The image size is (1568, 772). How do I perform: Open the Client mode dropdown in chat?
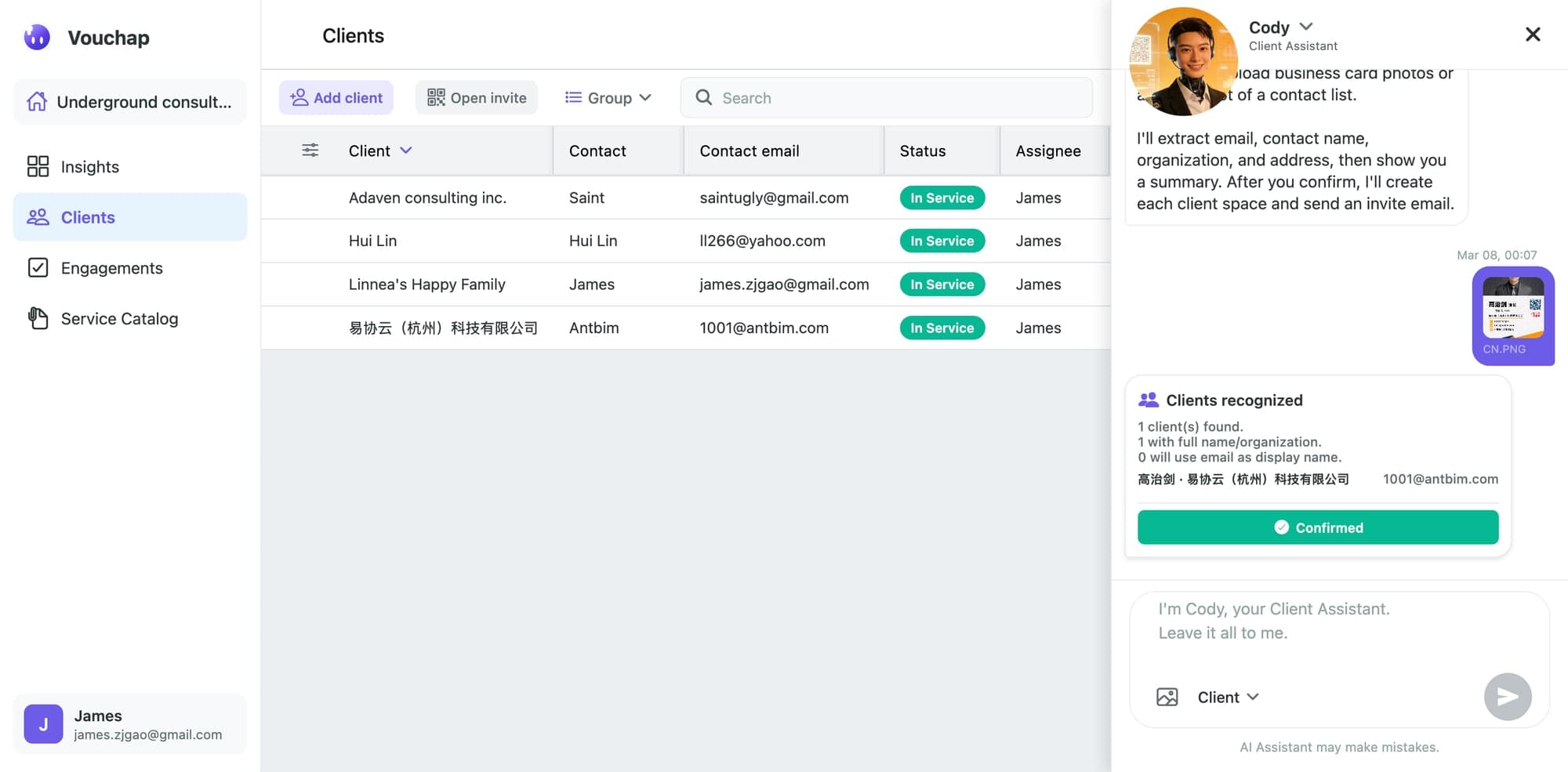click(1228, 697)
